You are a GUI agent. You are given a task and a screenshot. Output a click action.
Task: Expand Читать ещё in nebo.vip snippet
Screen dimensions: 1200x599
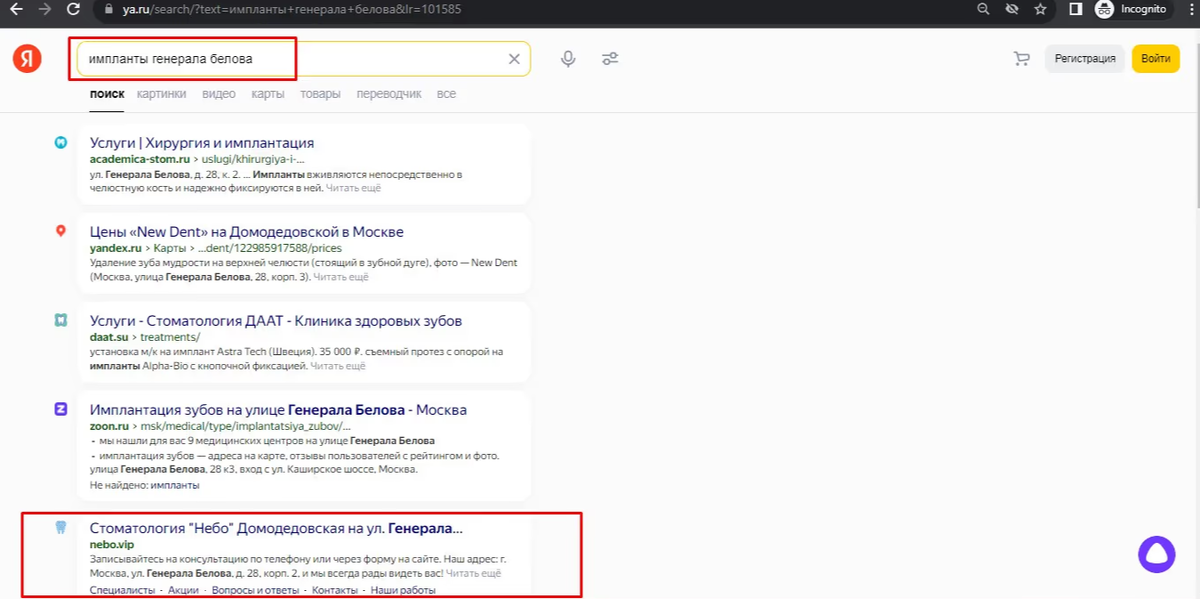pyautogui.click(x=474, y=574)
